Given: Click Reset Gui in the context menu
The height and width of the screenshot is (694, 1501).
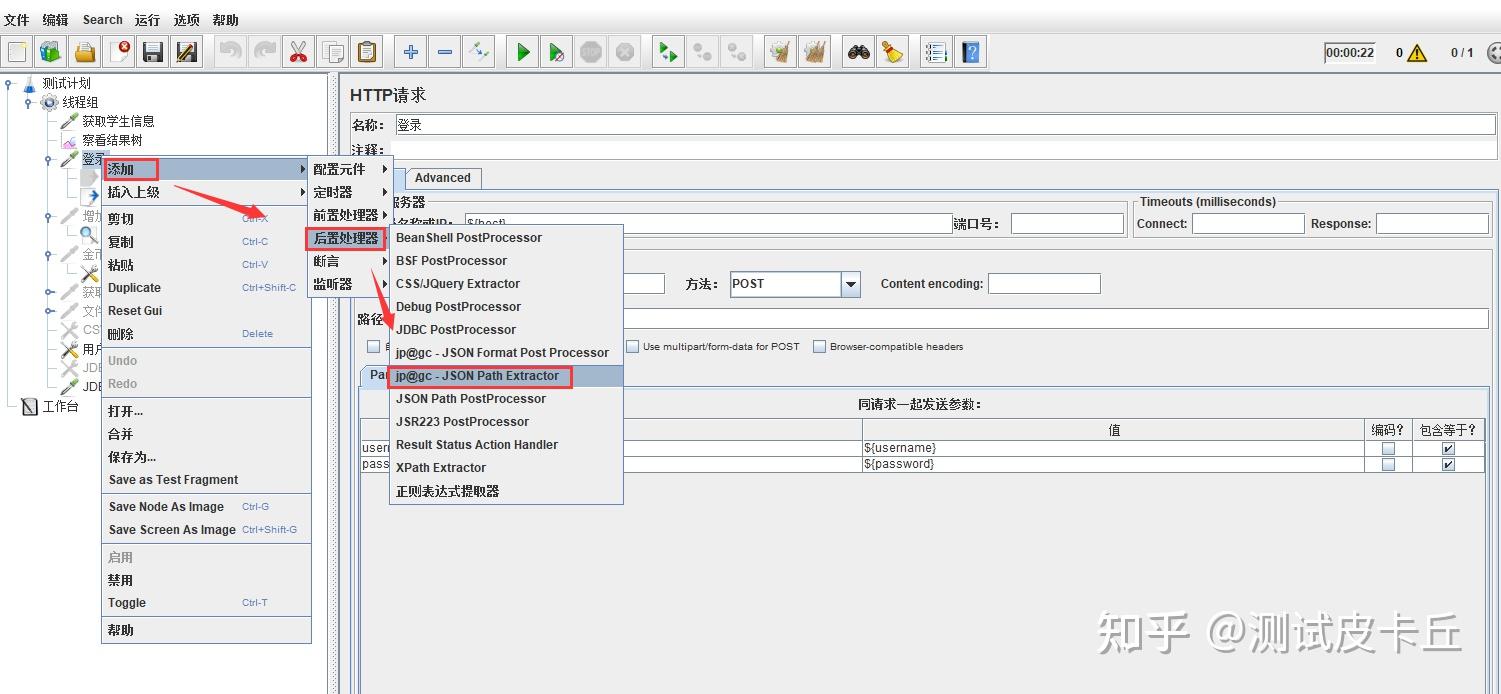Looking at the screenshot, I should coord(206,311).
